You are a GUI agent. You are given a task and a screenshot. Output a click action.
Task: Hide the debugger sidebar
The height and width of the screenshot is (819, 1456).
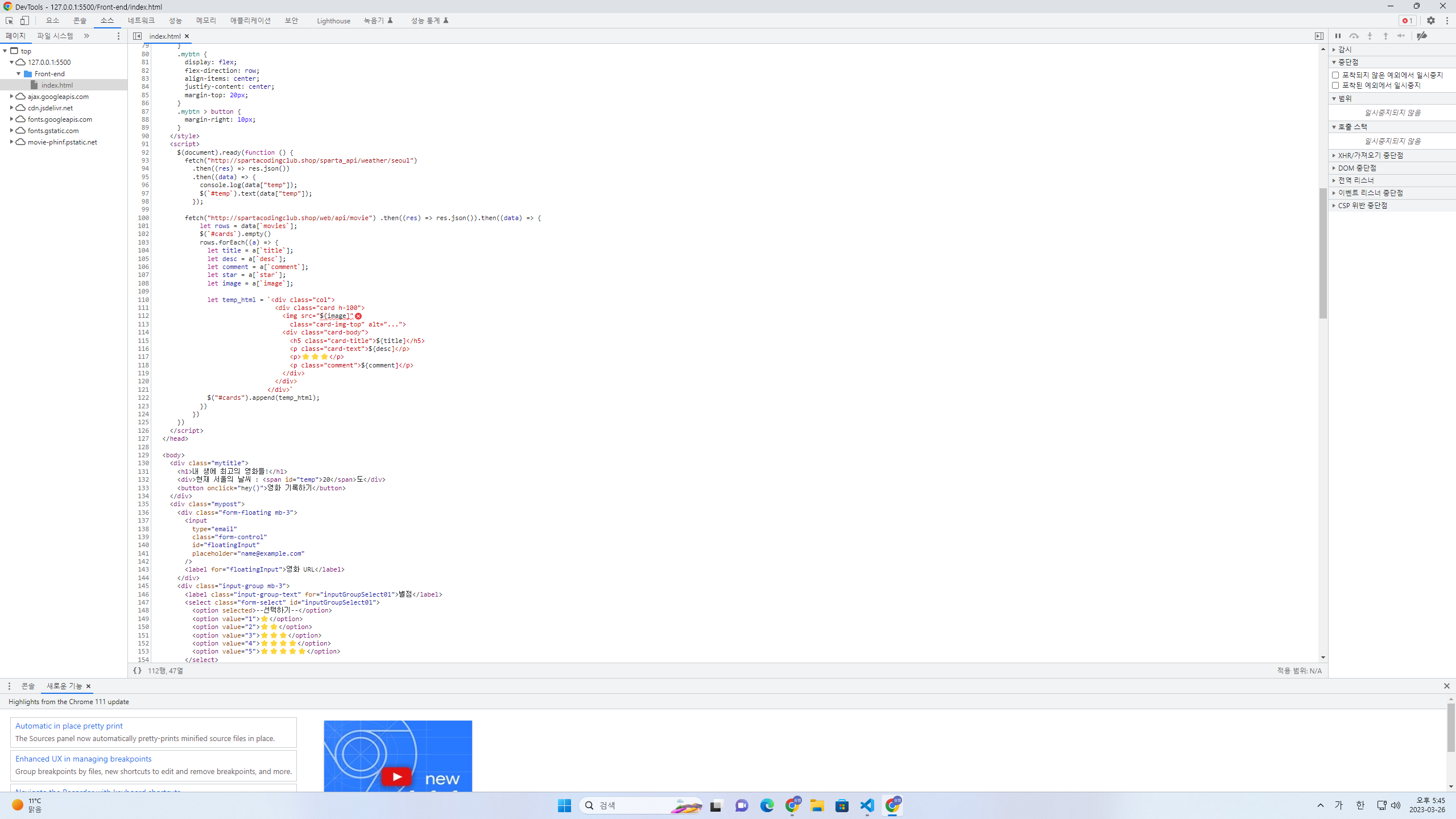(1319, 36)
